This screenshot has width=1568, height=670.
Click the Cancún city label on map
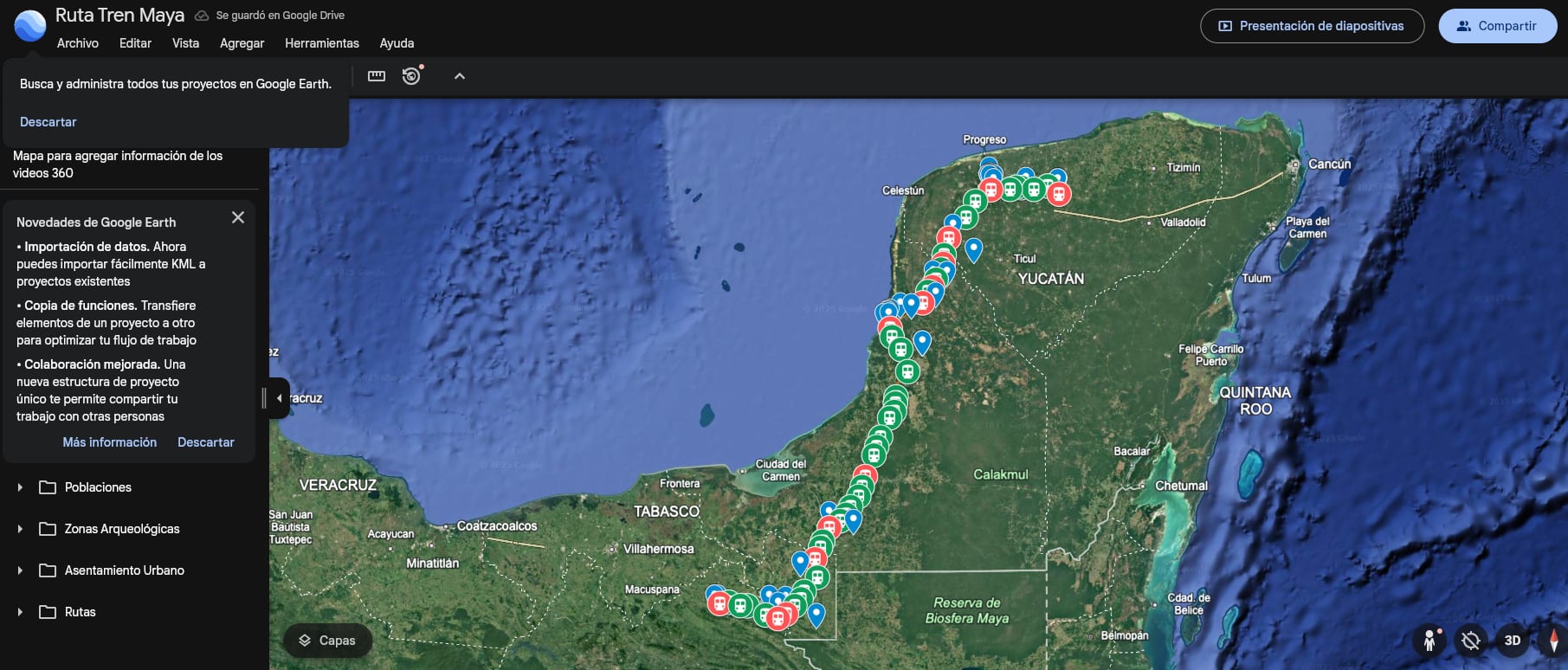coord(1329,164)
